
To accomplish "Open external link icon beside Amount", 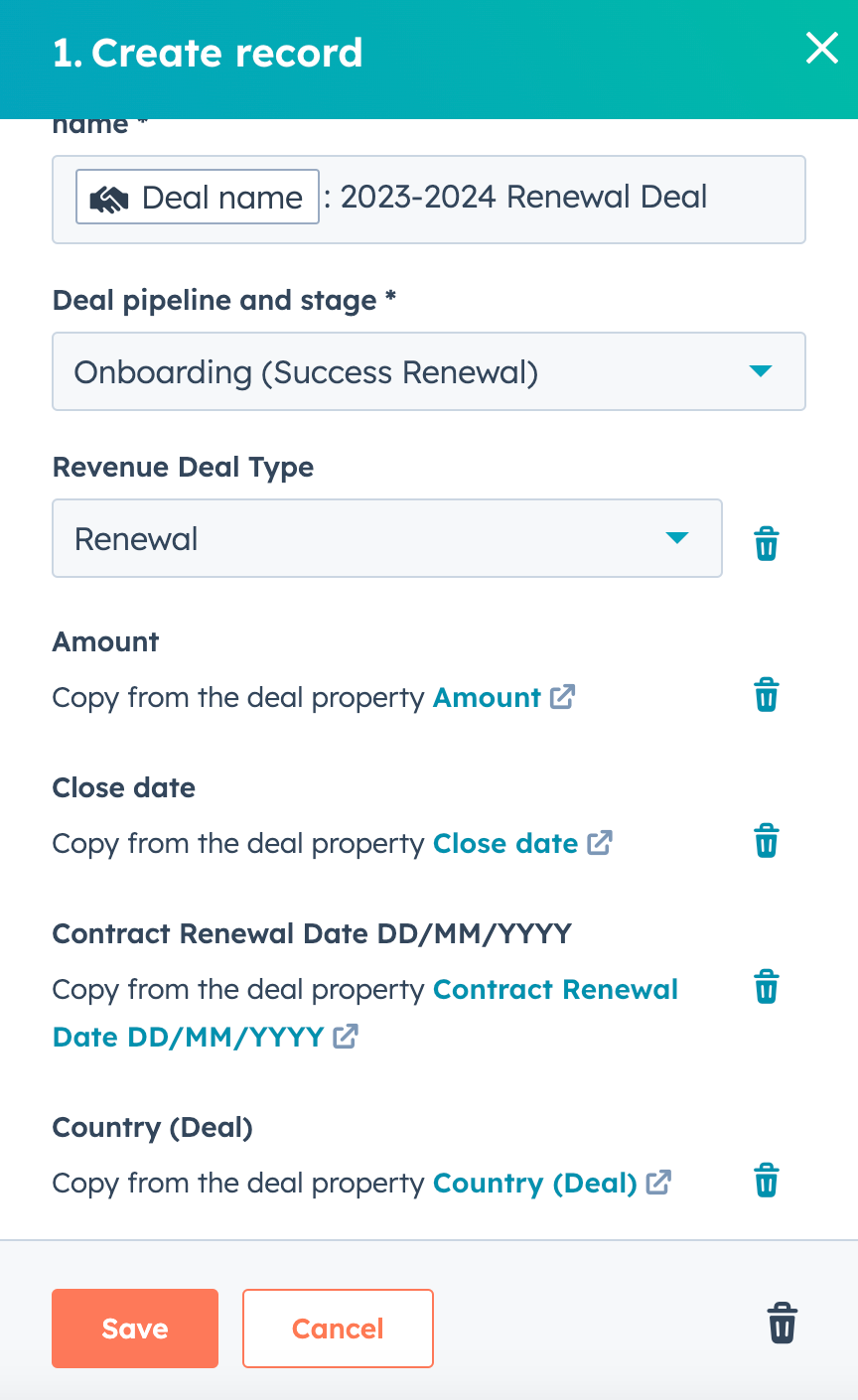I will pyautogui.click(x=562, y=697).
